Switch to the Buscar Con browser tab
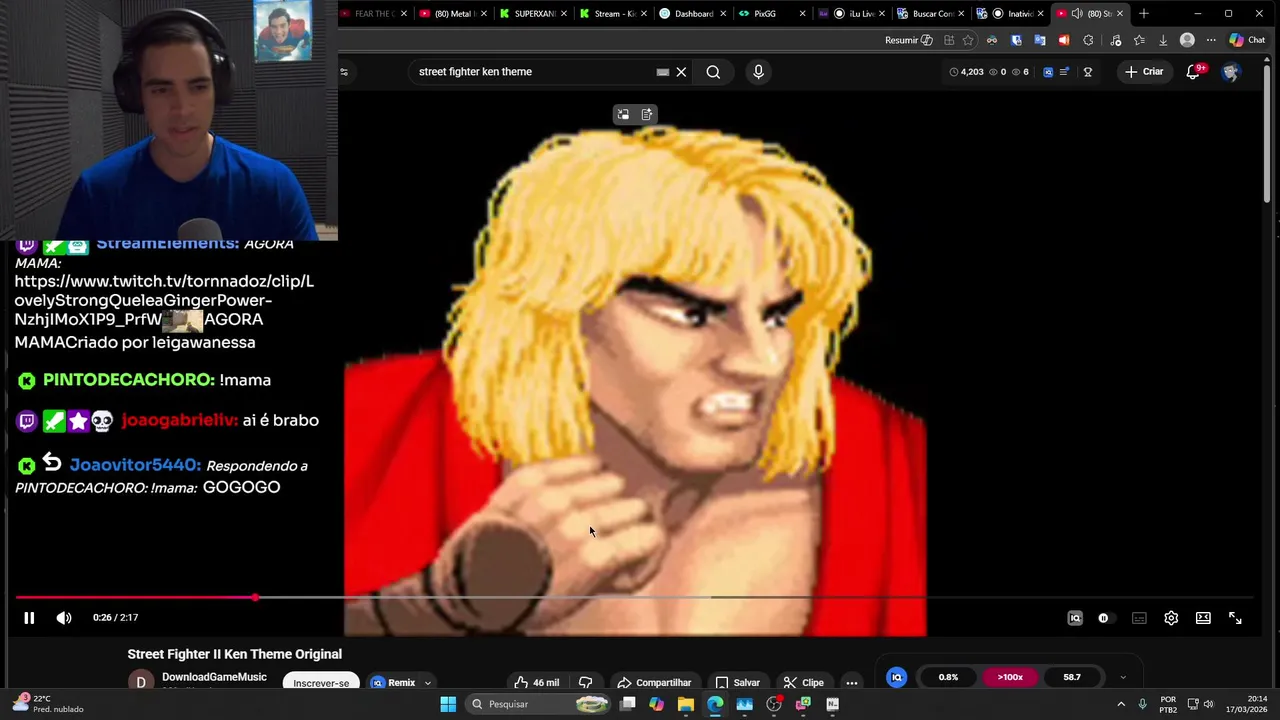The height and width of the screenshot is (720, 1280). coord(932,13)
